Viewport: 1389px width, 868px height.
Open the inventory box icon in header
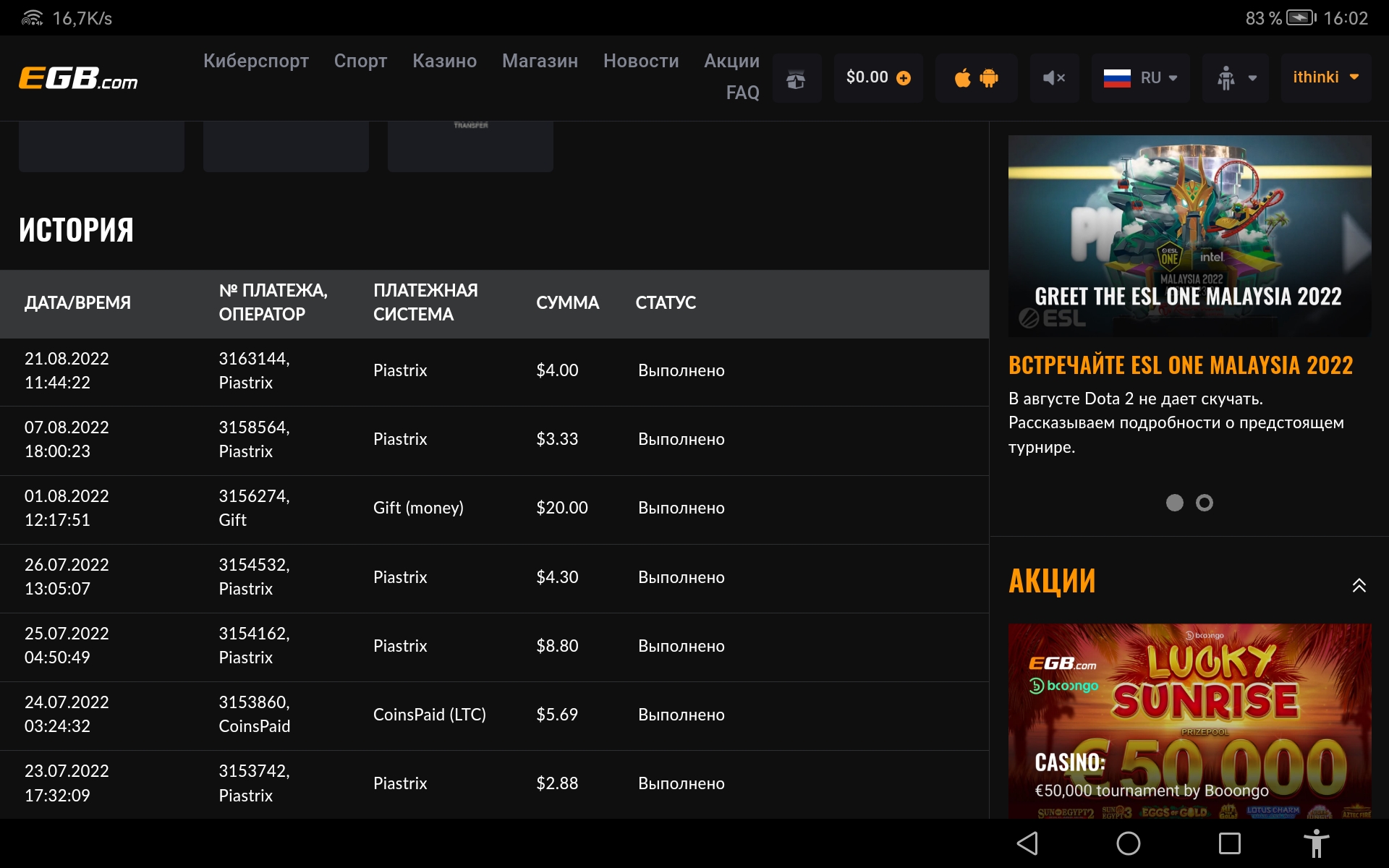[797, 78]
